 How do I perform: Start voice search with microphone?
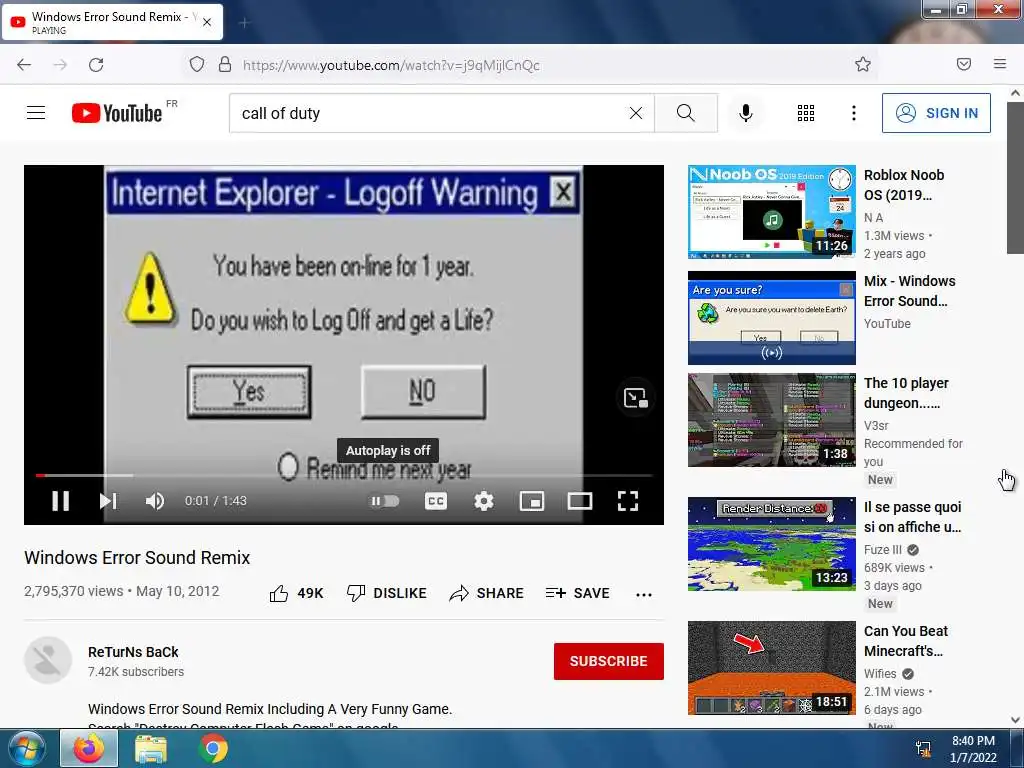(746, 113)
